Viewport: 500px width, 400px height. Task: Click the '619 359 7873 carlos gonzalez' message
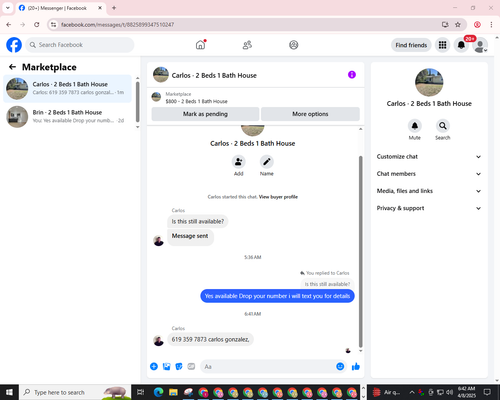point(210,339)
